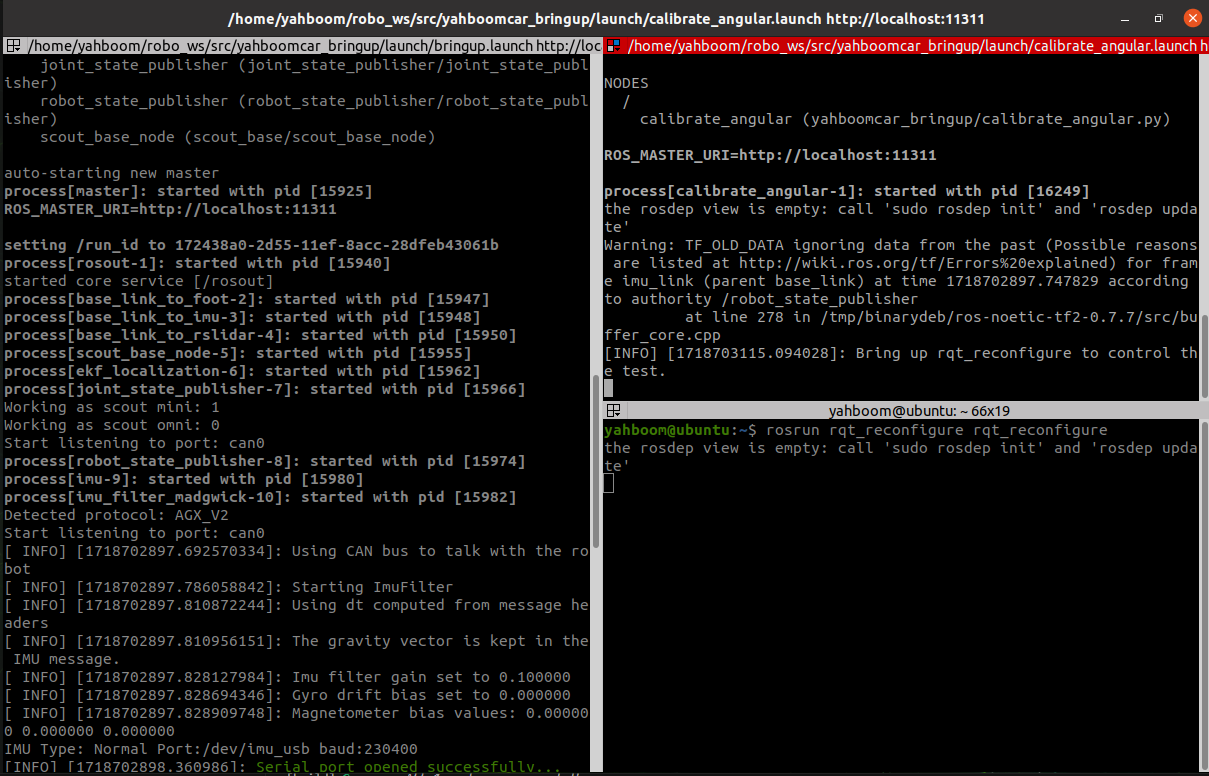Click the grouping icon of bringup.launch pane
1209x776 pixels.
coord(13,46)
